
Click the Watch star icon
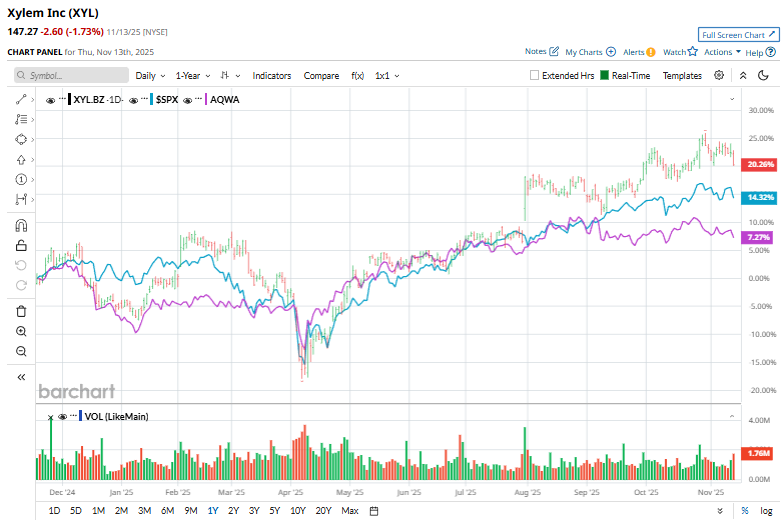(x=692, y=51)
